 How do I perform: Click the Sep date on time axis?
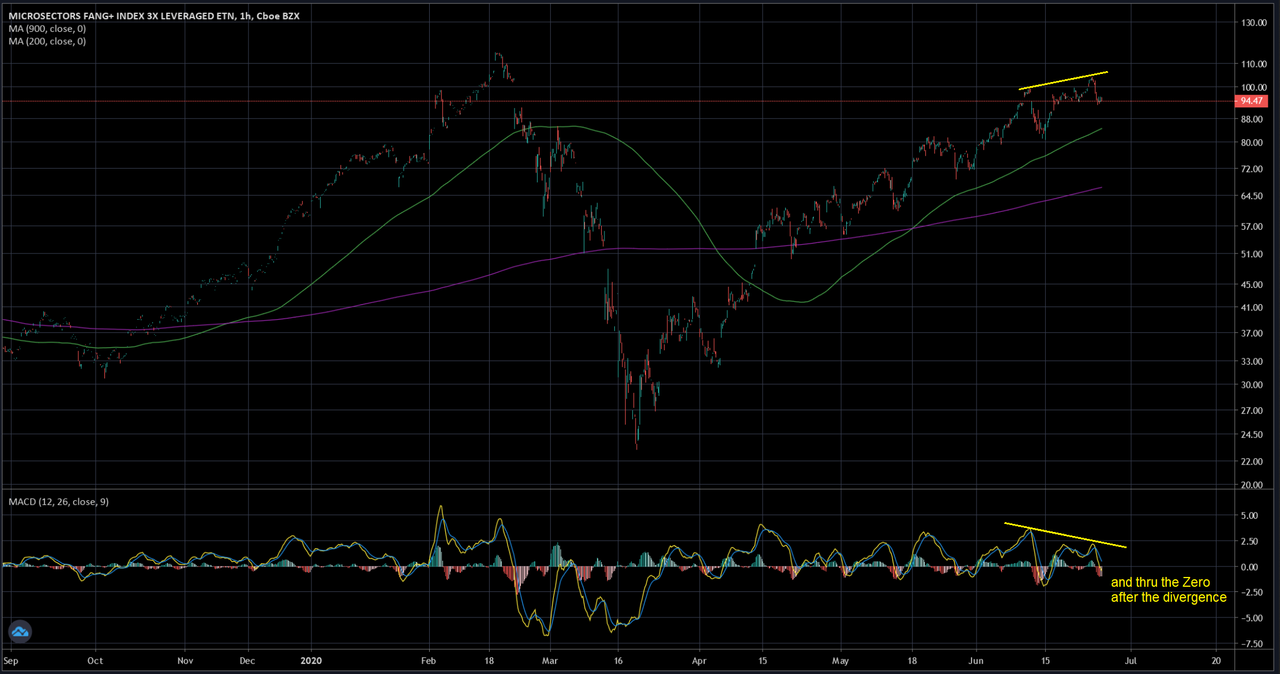pyautogui.click(x=11, y=661)
